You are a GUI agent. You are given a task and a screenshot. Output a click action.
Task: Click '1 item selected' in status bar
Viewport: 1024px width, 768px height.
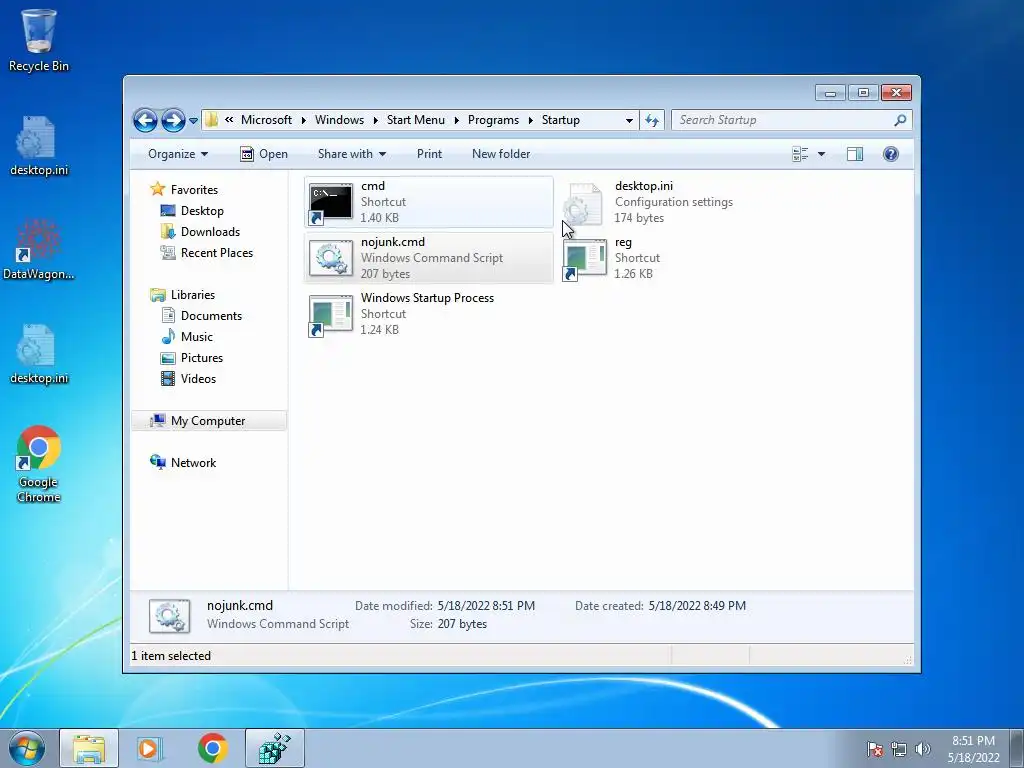pos(171,656)
